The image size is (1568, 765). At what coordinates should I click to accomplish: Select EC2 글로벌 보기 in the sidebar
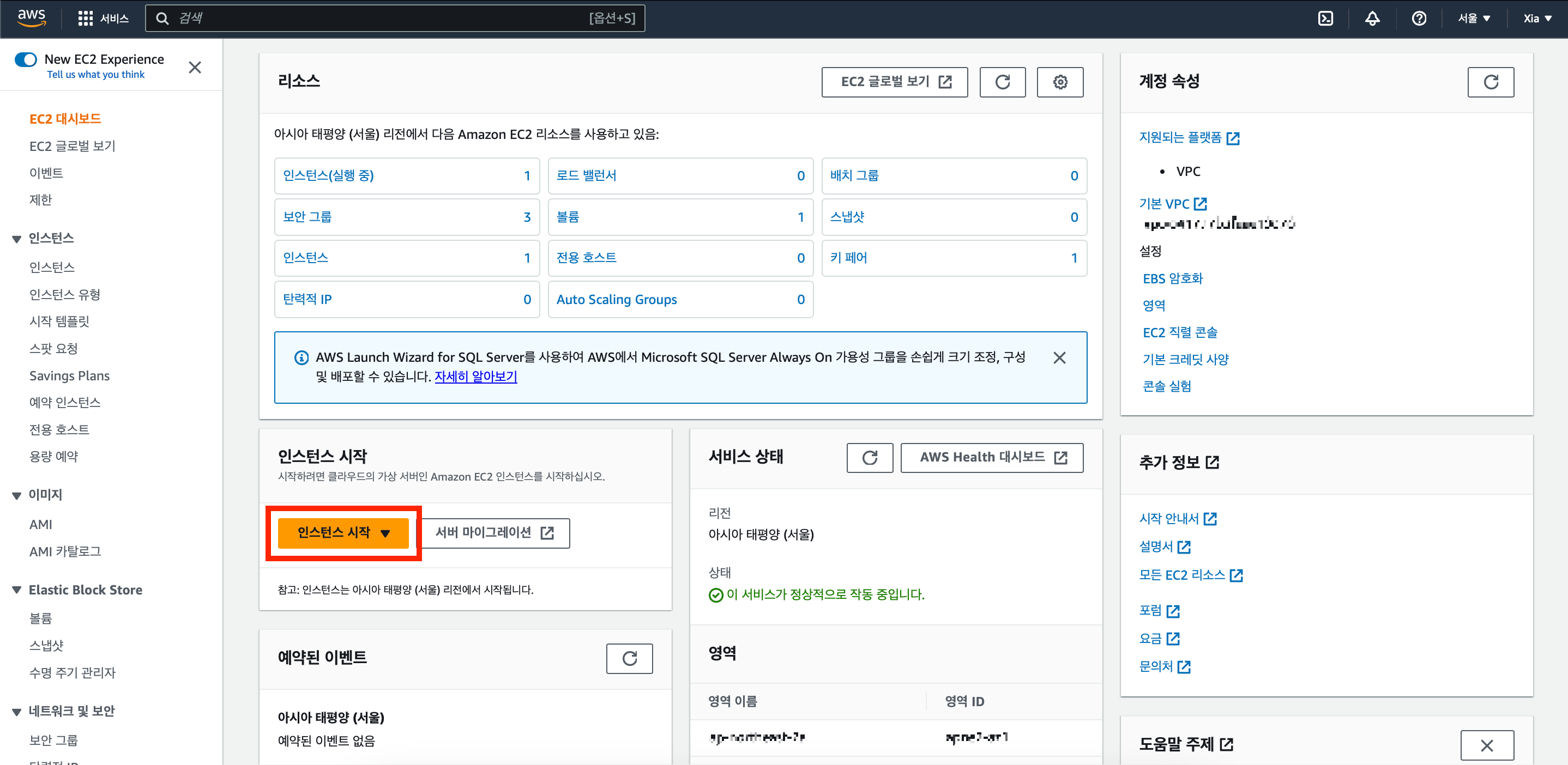tap(73, 146)
